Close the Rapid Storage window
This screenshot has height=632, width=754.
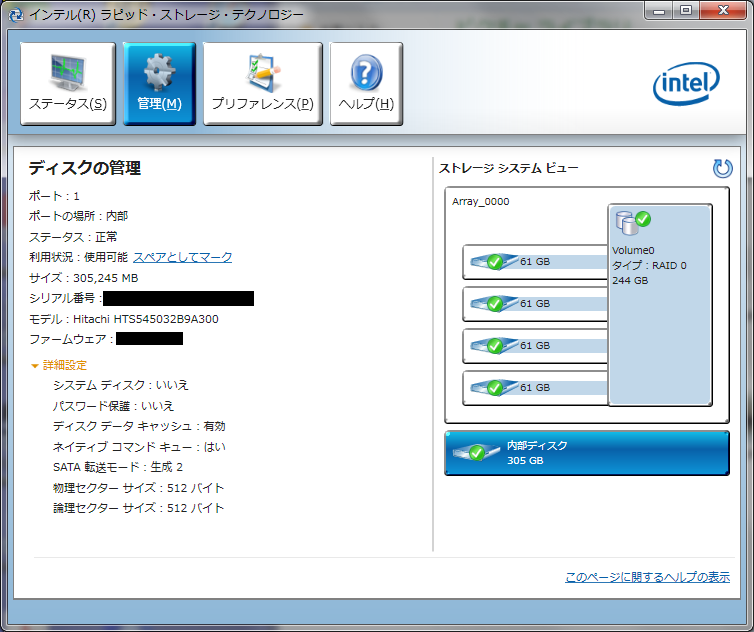[723, 11]
